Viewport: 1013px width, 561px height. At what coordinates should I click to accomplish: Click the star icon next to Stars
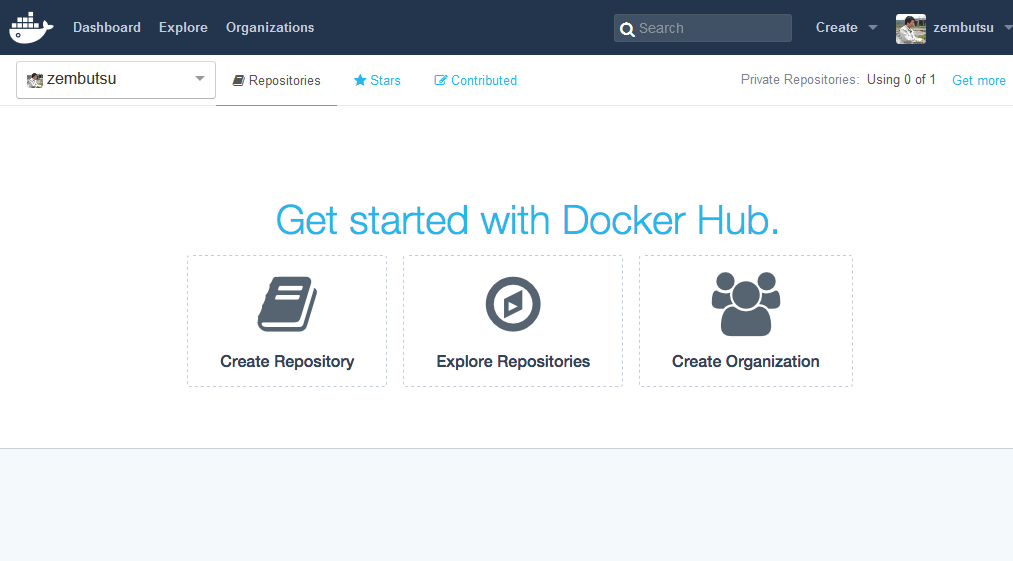pyautogui.click(x=360, y=80)
